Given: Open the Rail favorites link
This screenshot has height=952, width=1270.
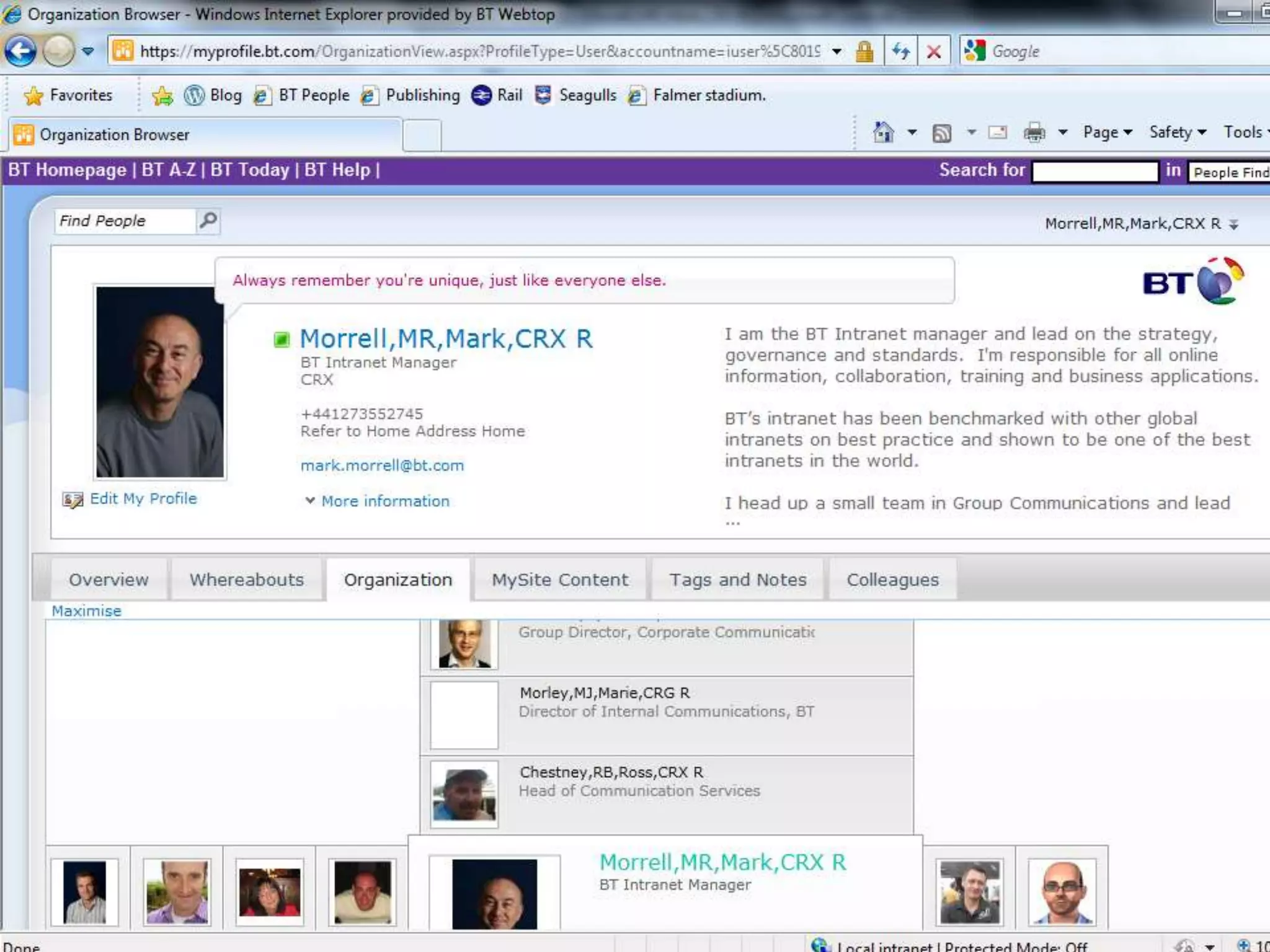Looking at the screenshot, I should (x=497, y=95).
